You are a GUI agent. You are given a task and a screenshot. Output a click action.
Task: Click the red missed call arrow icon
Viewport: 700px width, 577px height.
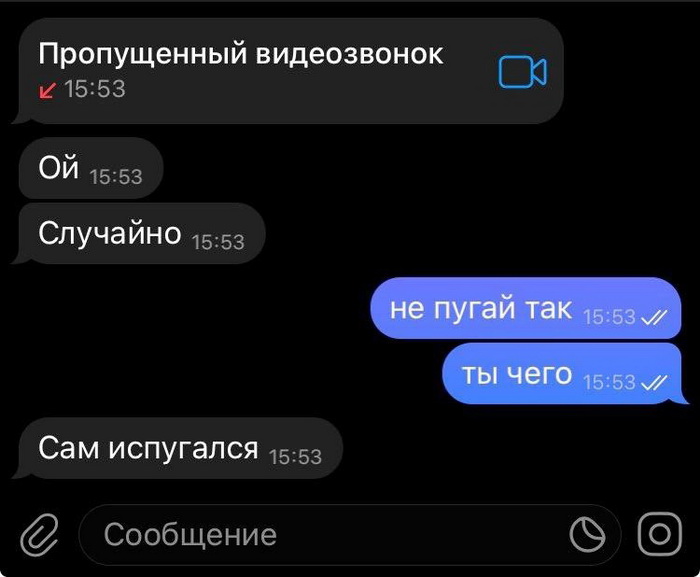[47, 90]
